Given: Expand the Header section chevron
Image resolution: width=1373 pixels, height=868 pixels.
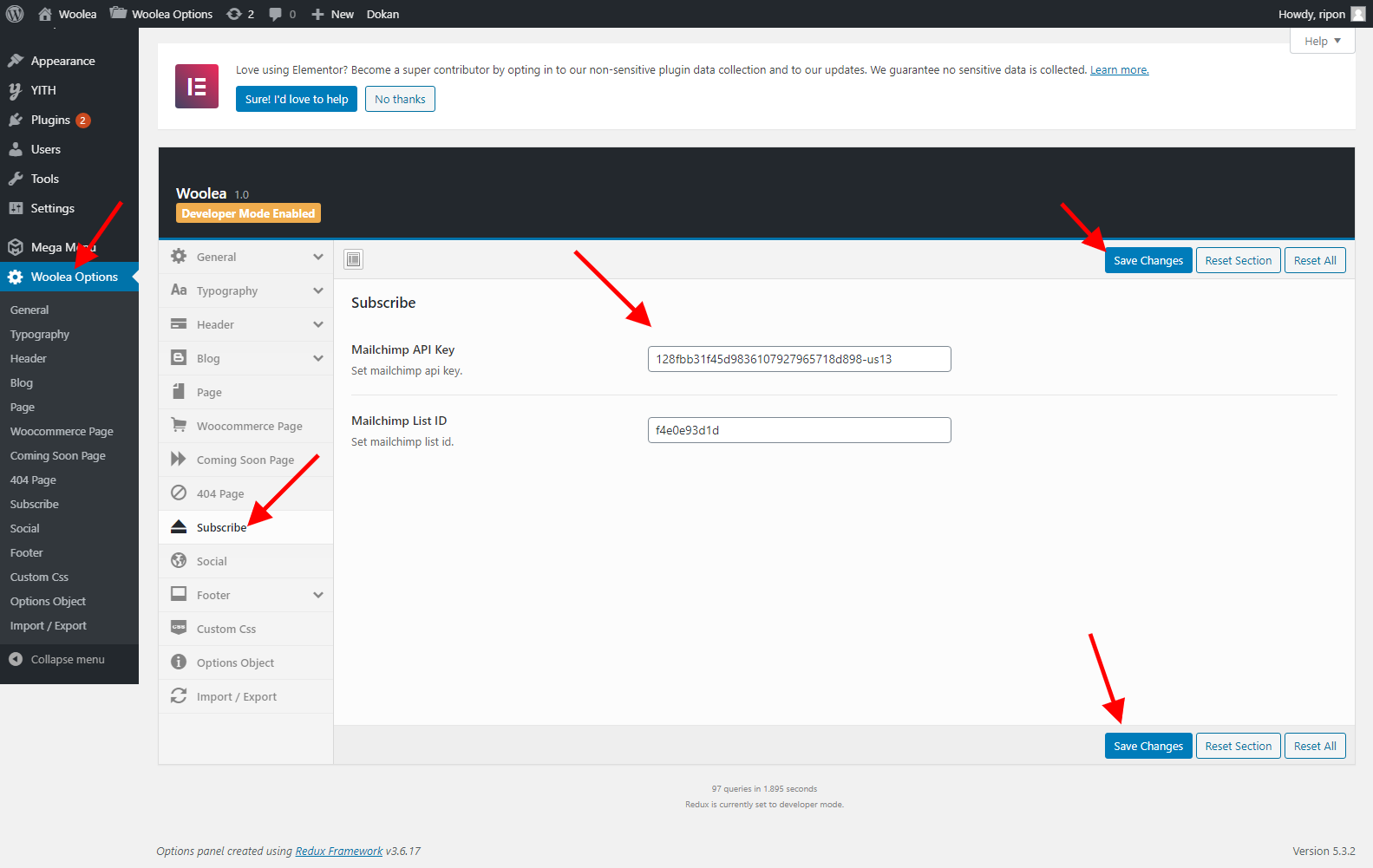Looking at the screenshot, I should [318, 324].
